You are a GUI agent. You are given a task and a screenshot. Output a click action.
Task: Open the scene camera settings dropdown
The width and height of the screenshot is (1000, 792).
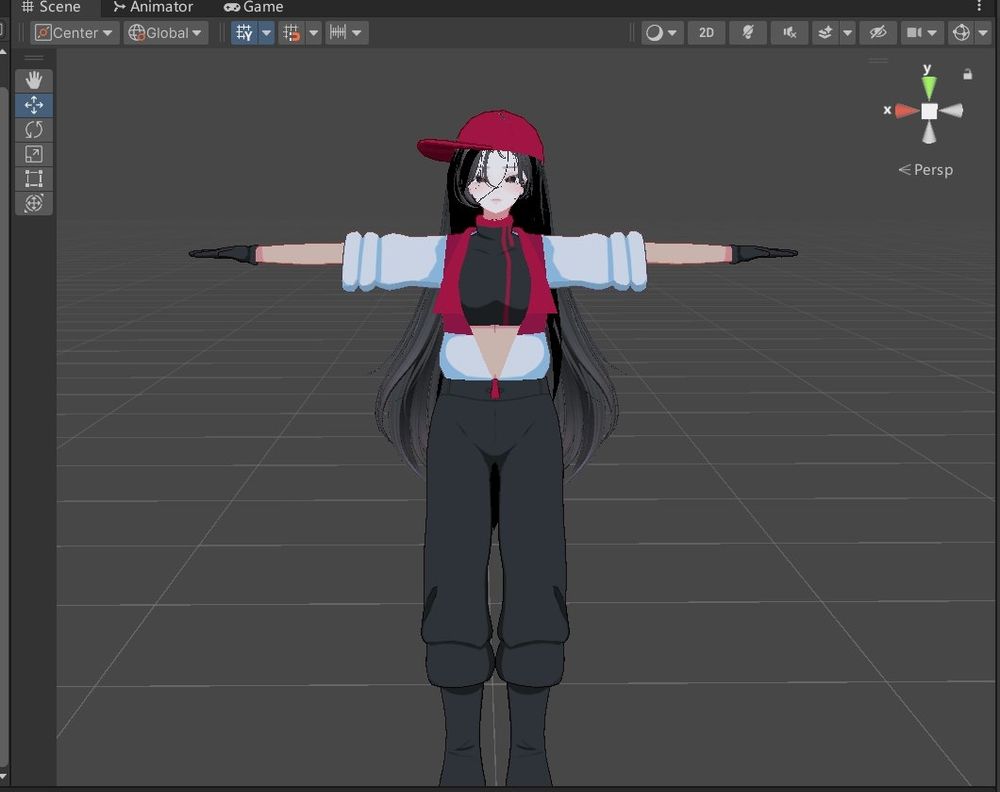922,33
